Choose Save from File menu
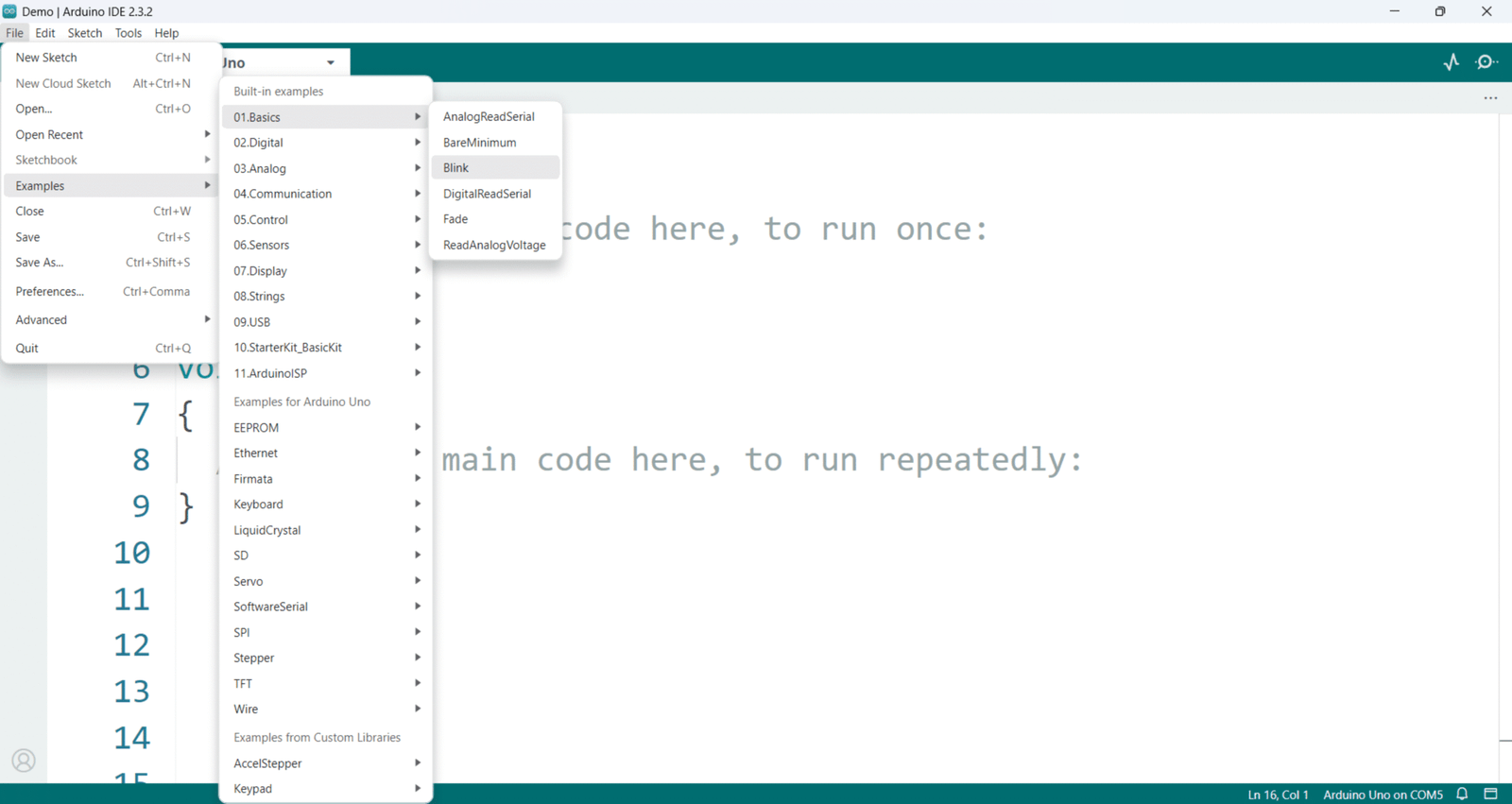 [110, 236]
